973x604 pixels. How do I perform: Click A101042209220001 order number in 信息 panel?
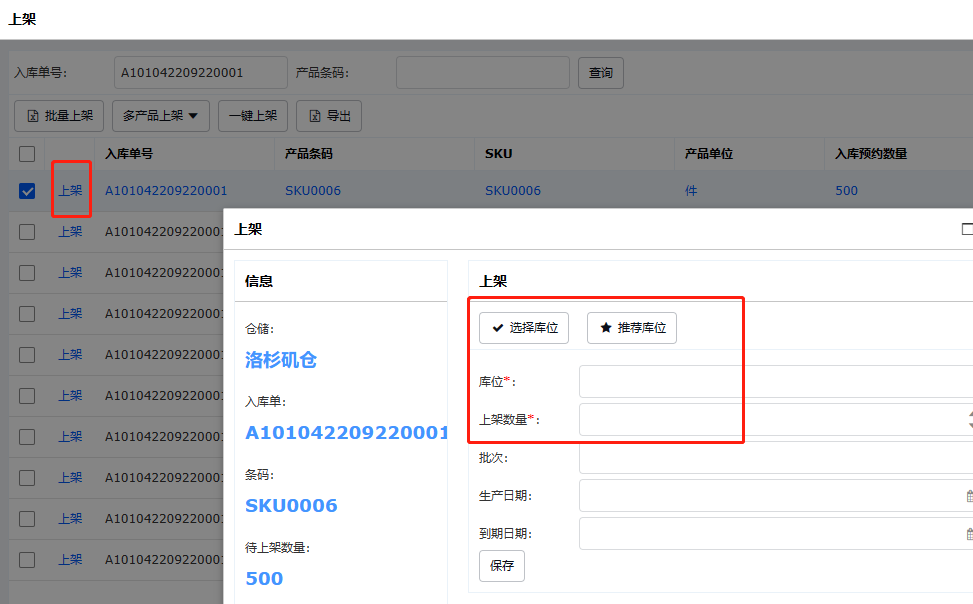coord(346,433)
